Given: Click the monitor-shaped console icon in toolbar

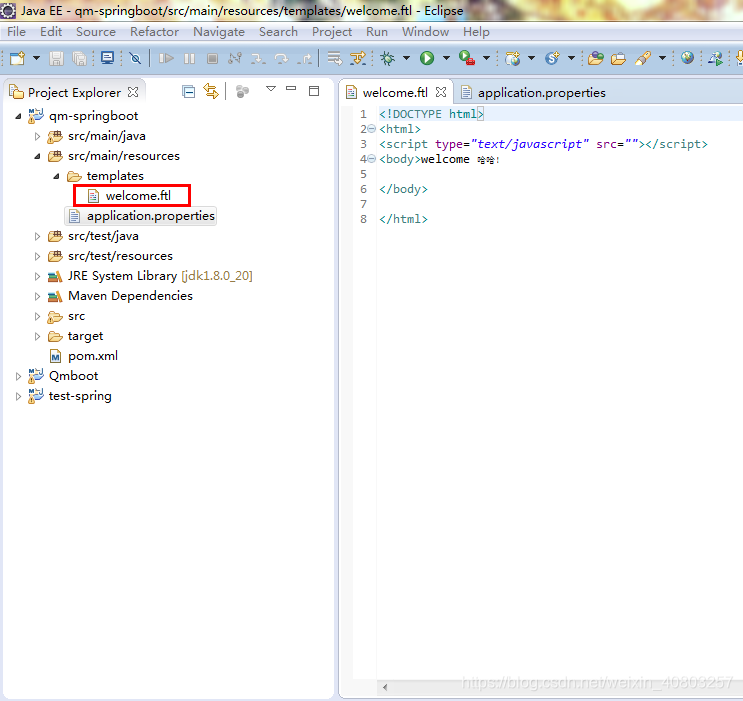Looking at the screenshot, I should coord(108,58).
